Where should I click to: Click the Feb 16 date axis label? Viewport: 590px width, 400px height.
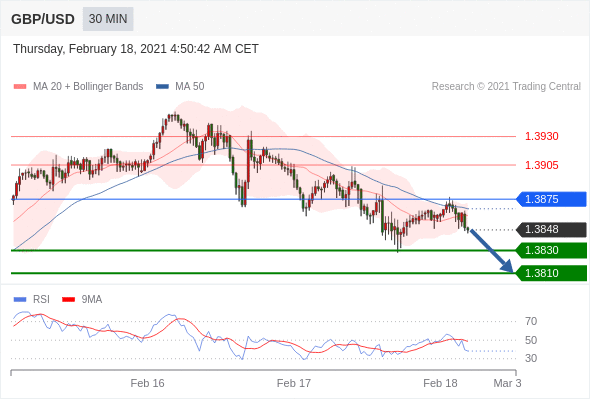point(148,383)
